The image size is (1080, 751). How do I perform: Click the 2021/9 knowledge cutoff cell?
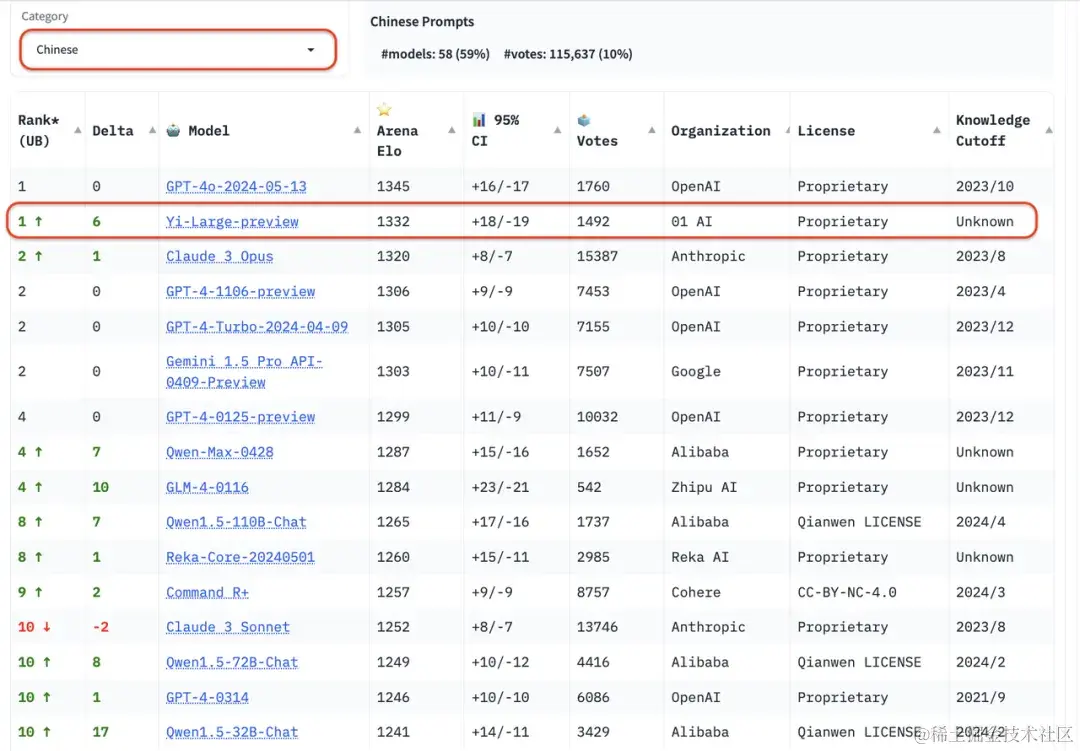981,697
